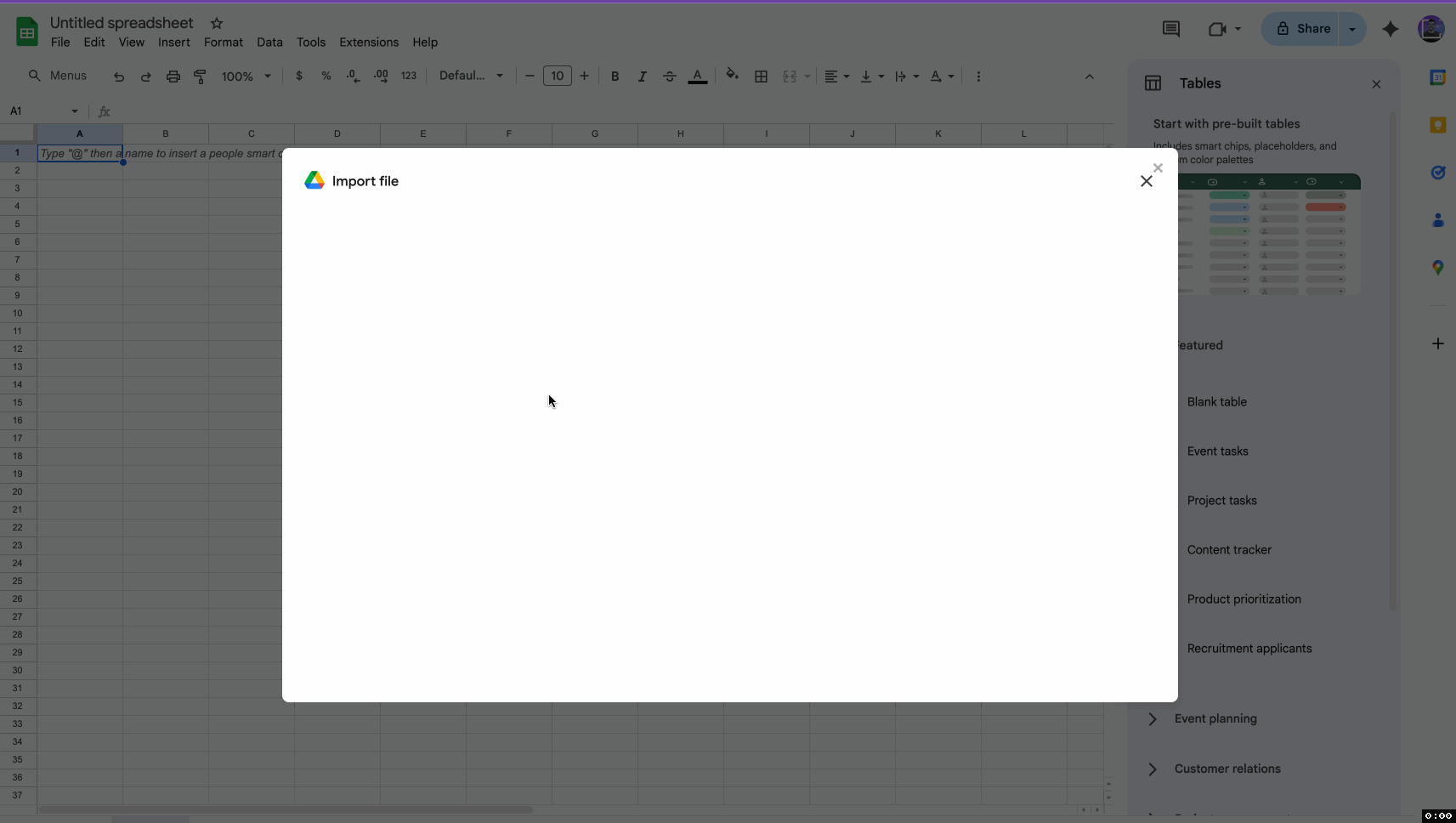Merge the selected cells
1456x823 pixels.
[x=790, y=76]
